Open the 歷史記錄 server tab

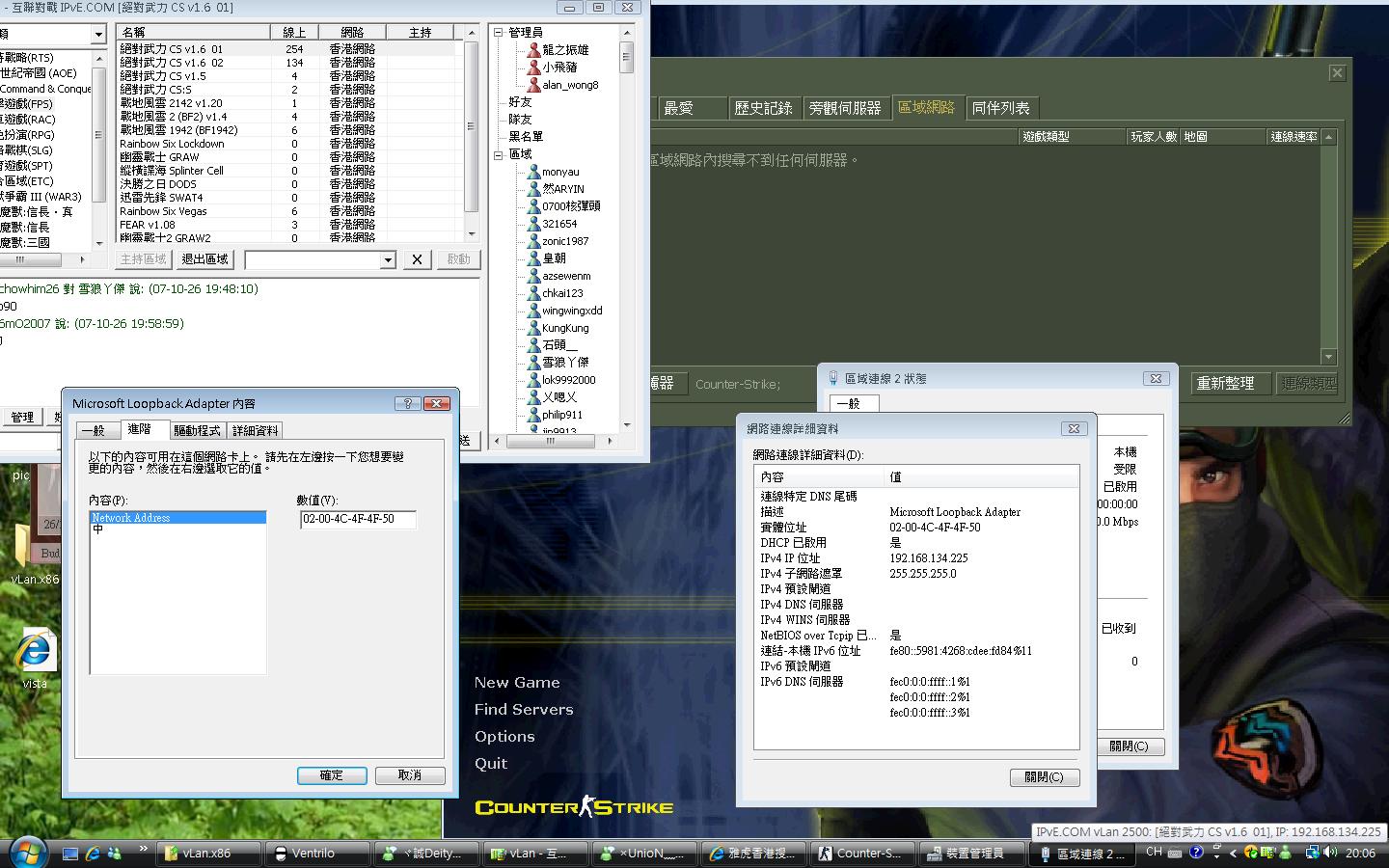[763, 108]
